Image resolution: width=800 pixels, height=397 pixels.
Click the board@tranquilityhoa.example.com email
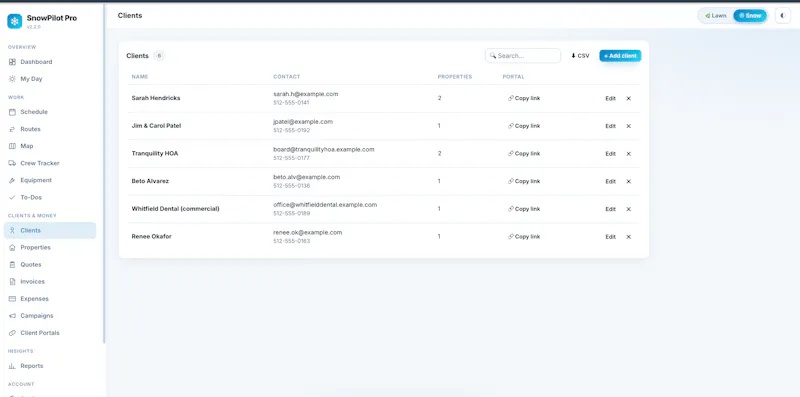[323, 150]
